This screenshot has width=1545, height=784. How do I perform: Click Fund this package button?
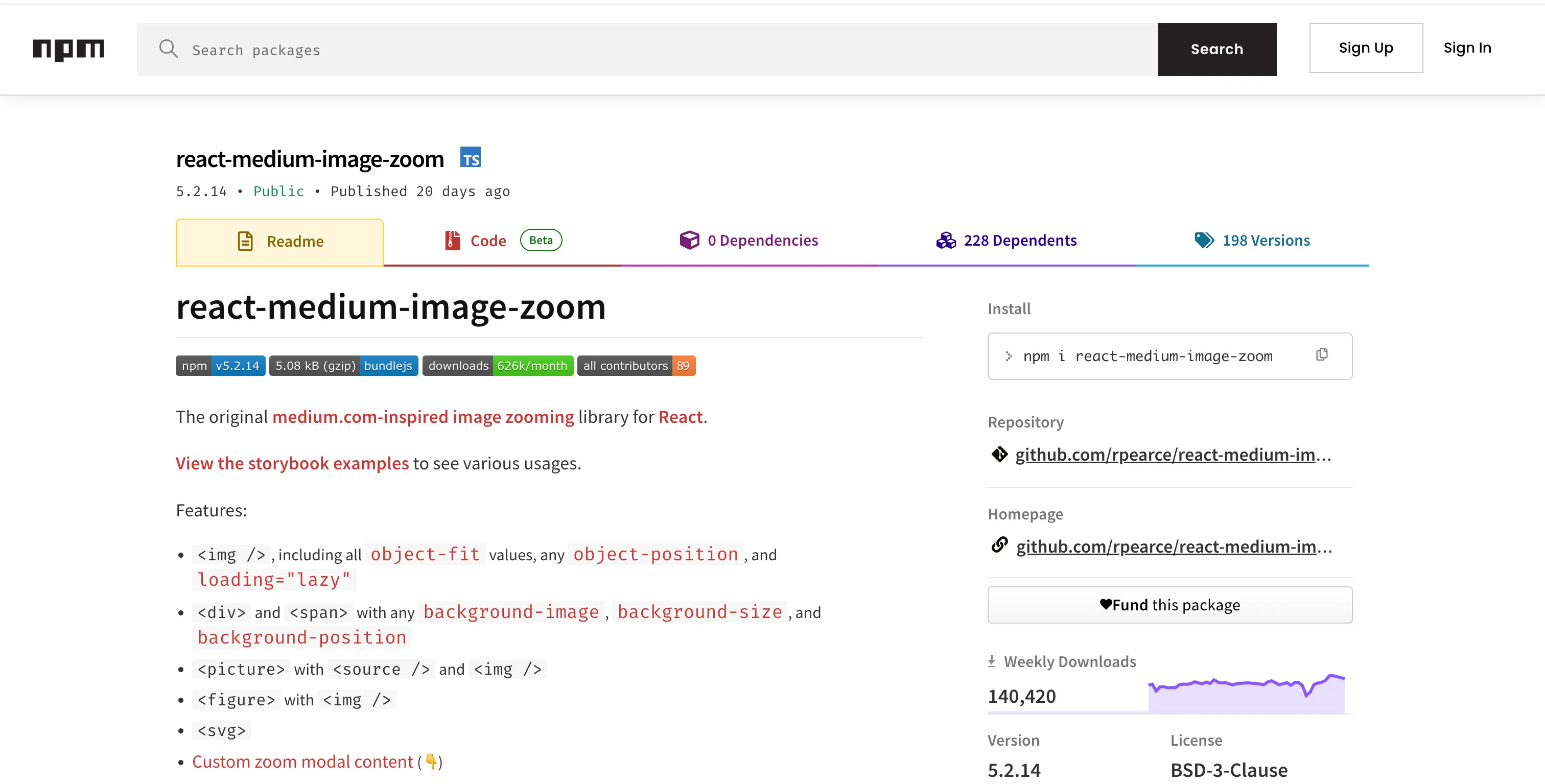pos(1169,605)
